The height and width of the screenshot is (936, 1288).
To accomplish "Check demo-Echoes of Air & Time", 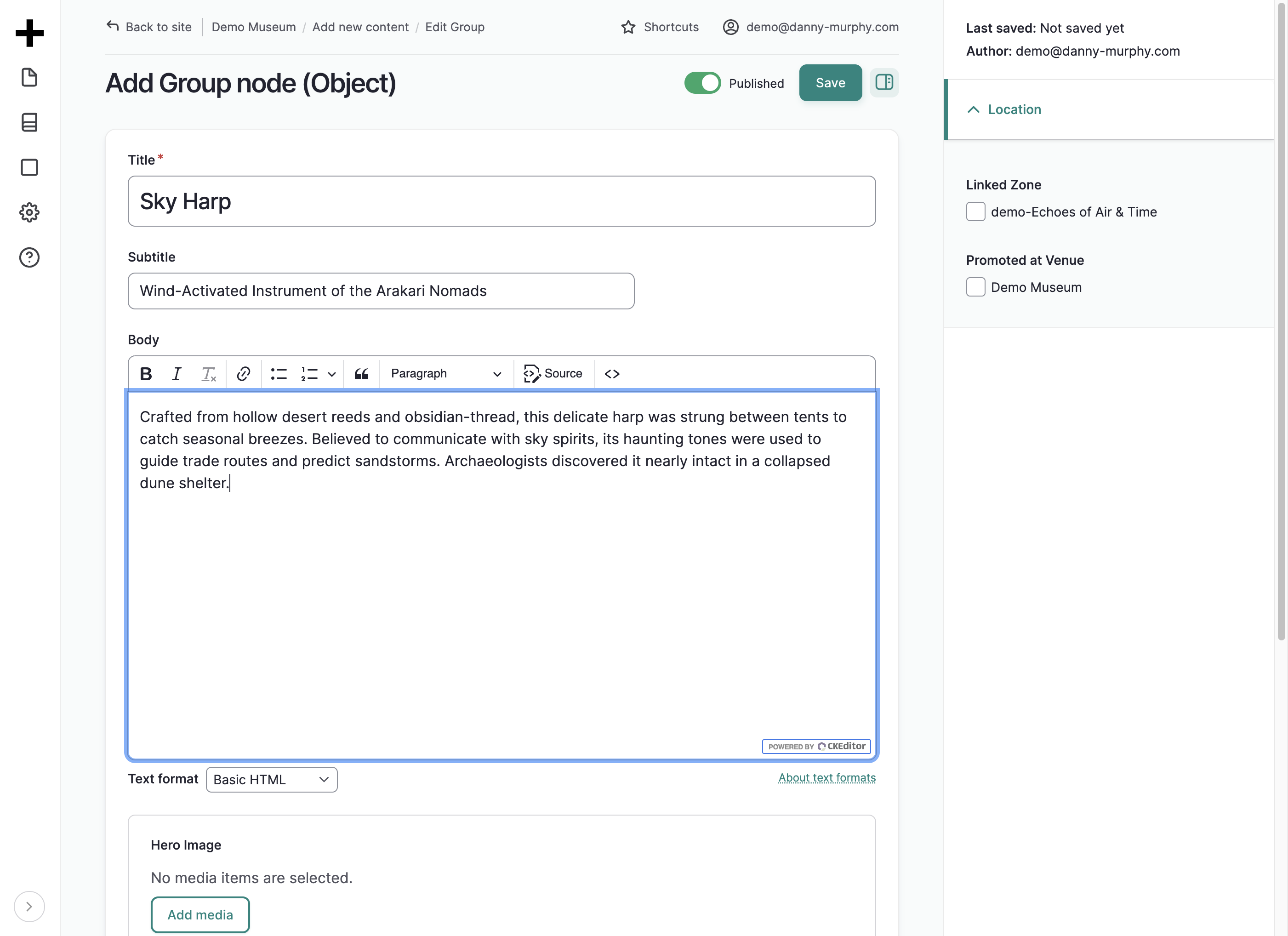I will pos(976,212).
